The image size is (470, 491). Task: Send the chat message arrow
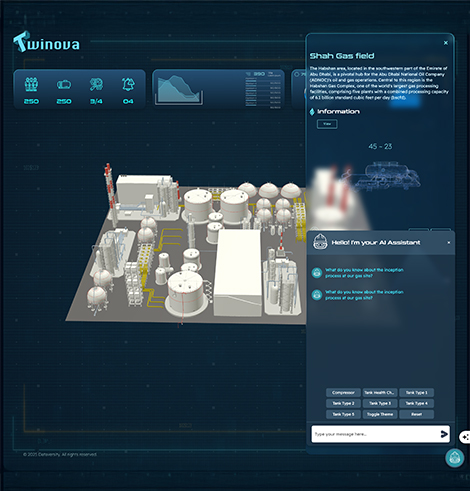[444, 434]
